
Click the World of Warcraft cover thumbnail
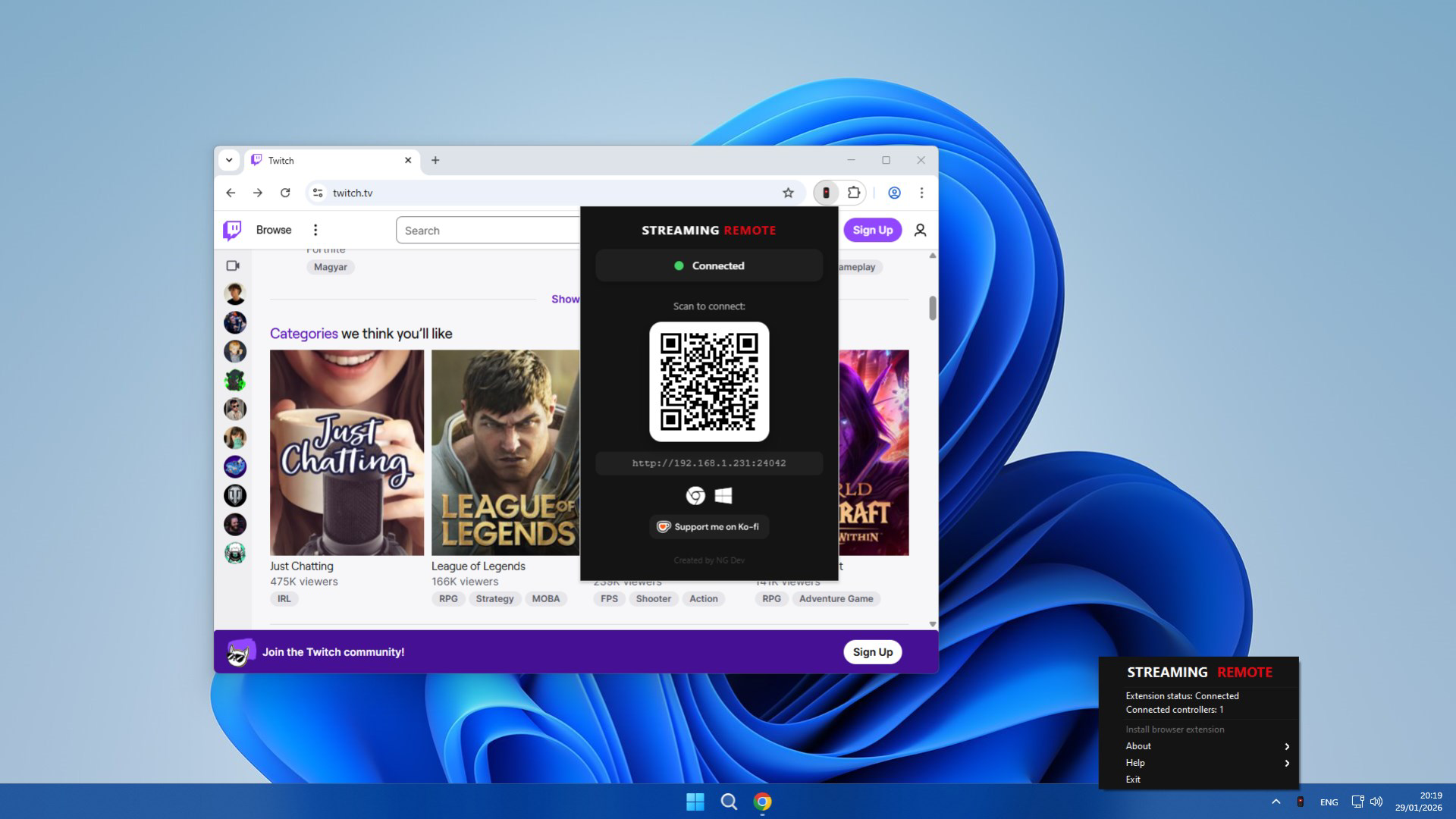pos(874,453)
